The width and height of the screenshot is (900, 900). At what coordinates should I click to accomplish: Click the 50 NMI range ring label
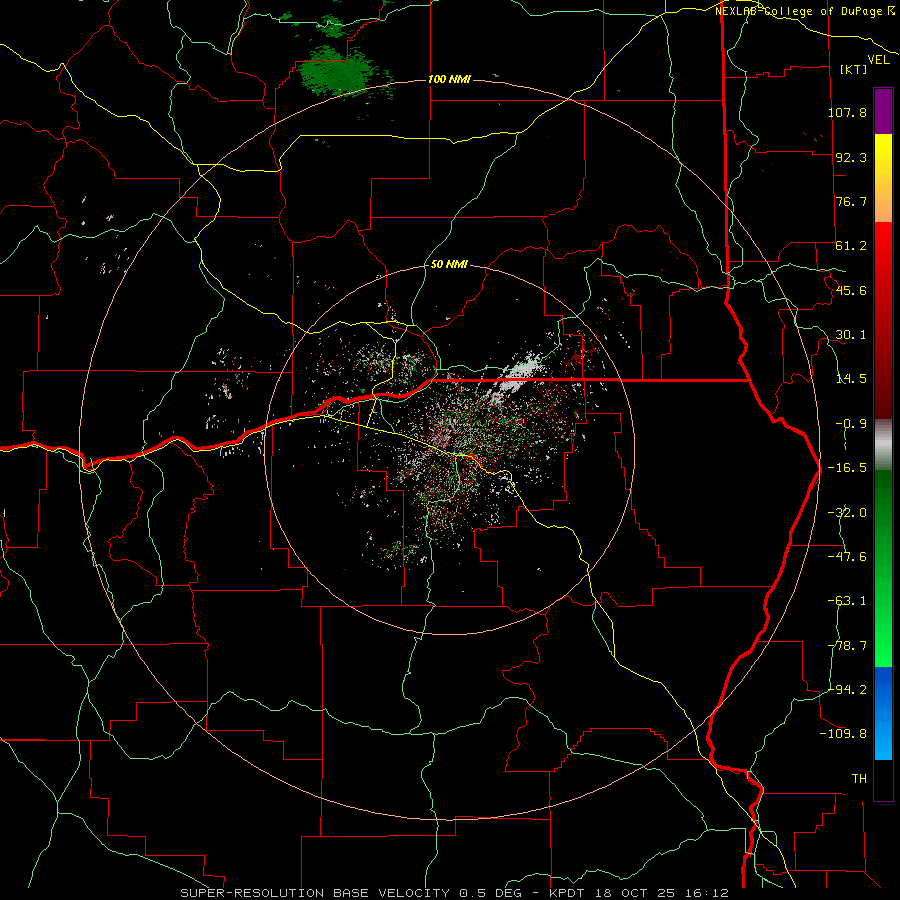tap(449, 264)
